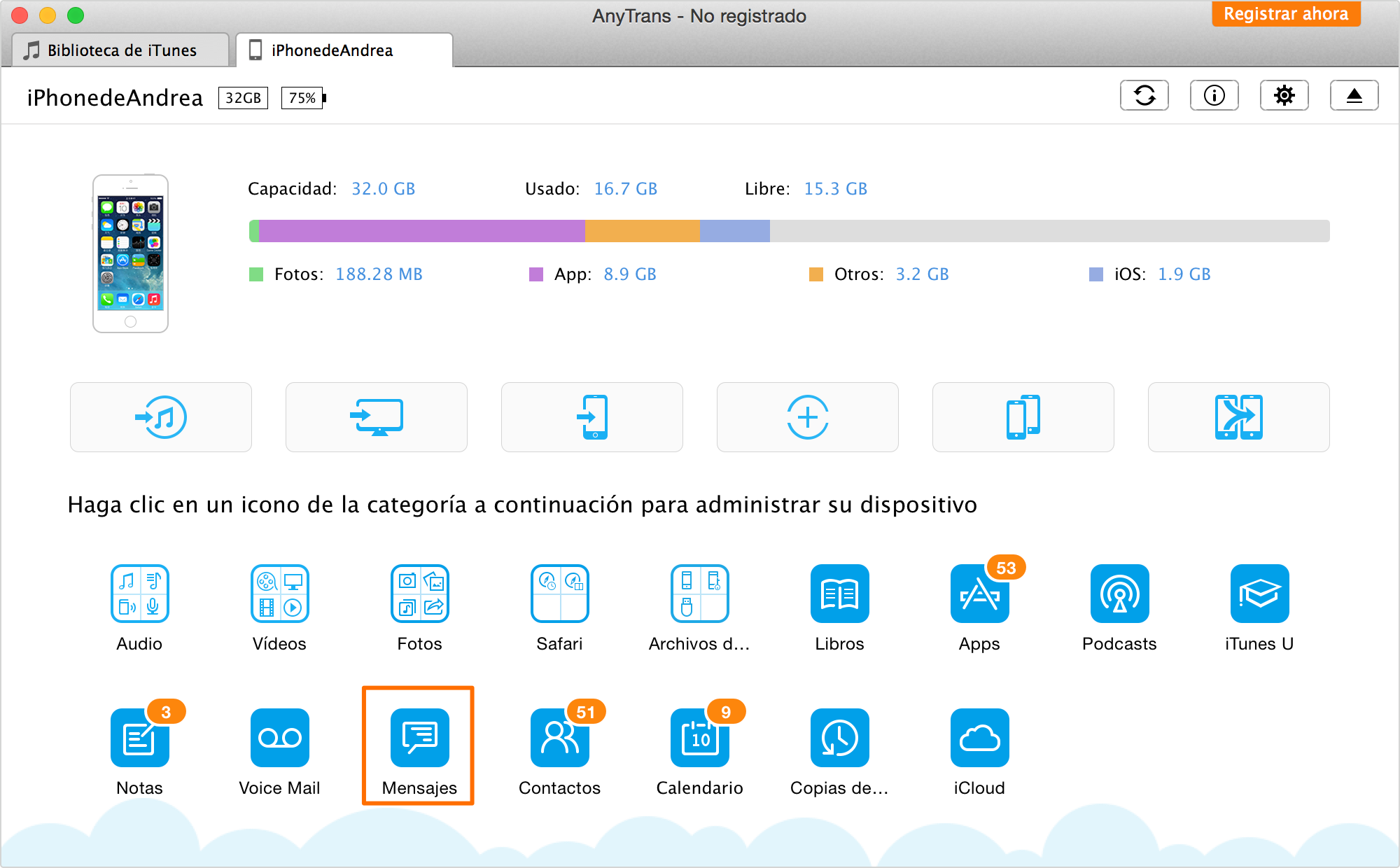
Task: Open the Notas category
Action: (140, 738)
